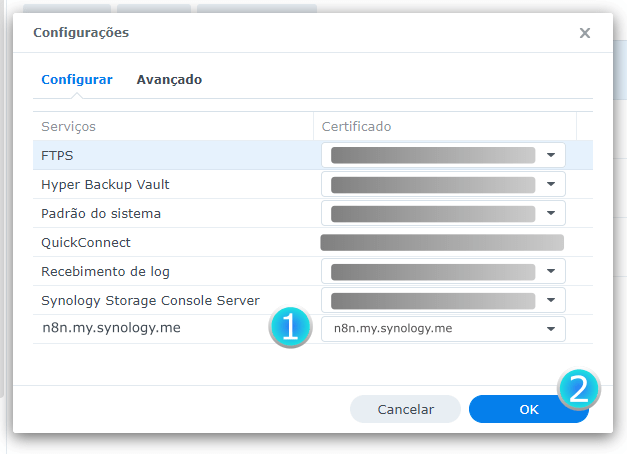Click the Certificado column header
The image size is (627, 454).
point(356,126)
